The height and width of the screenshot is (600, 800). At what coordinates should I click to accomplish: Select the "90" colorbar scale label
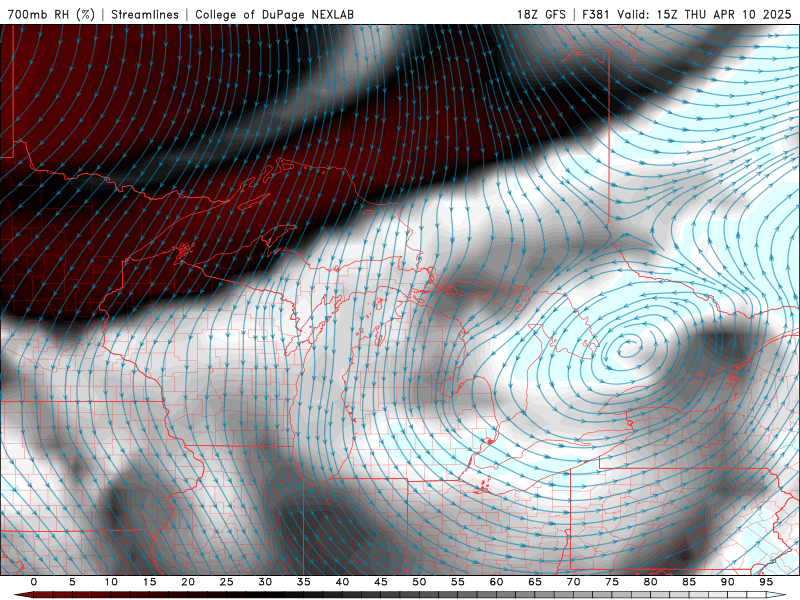pyautogui.click(x=728, y=582)
